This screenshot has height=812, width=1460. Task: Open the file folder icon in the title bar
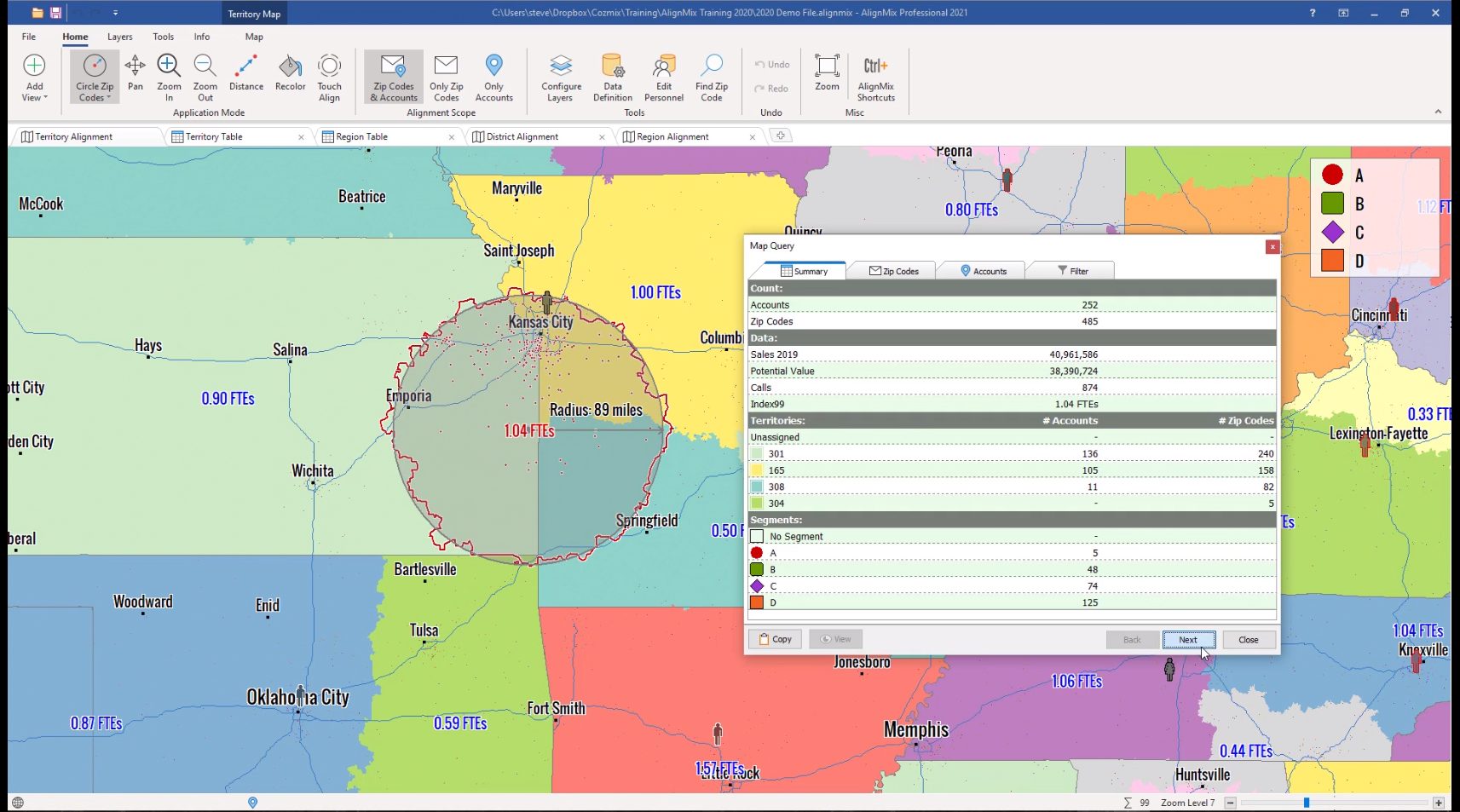pyautogui.click(x=38, y=13)
